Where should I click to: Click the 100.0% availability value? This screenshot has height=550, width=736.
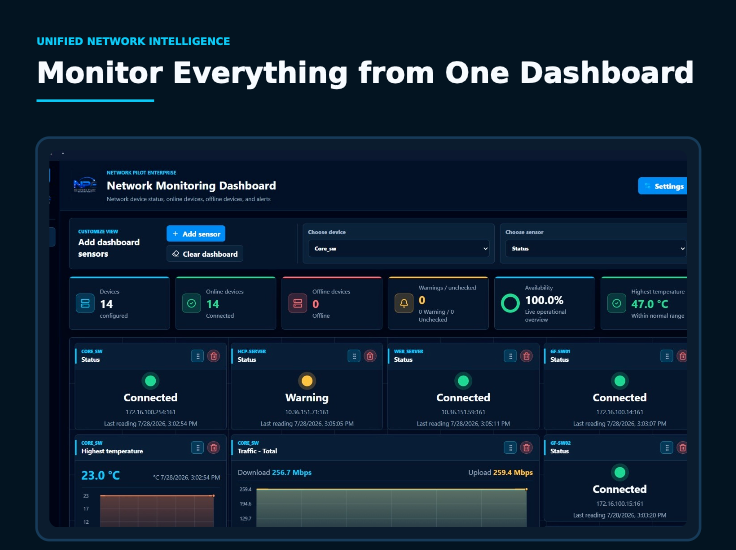[x=544, y=300]
